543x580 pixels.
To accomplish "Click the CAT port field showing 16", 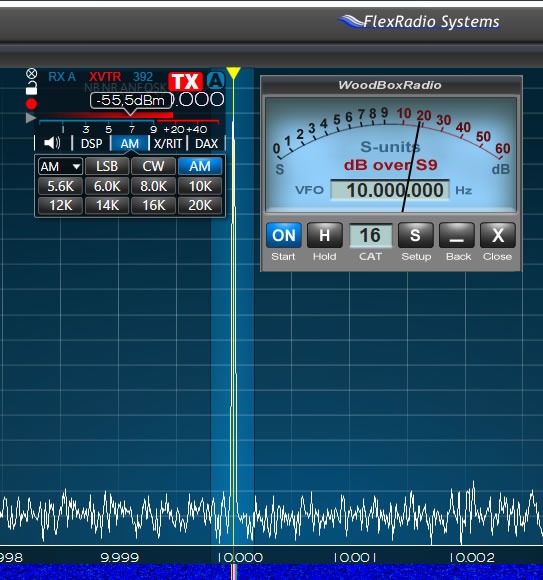I will pyautogui.click(x=370, y=236).
